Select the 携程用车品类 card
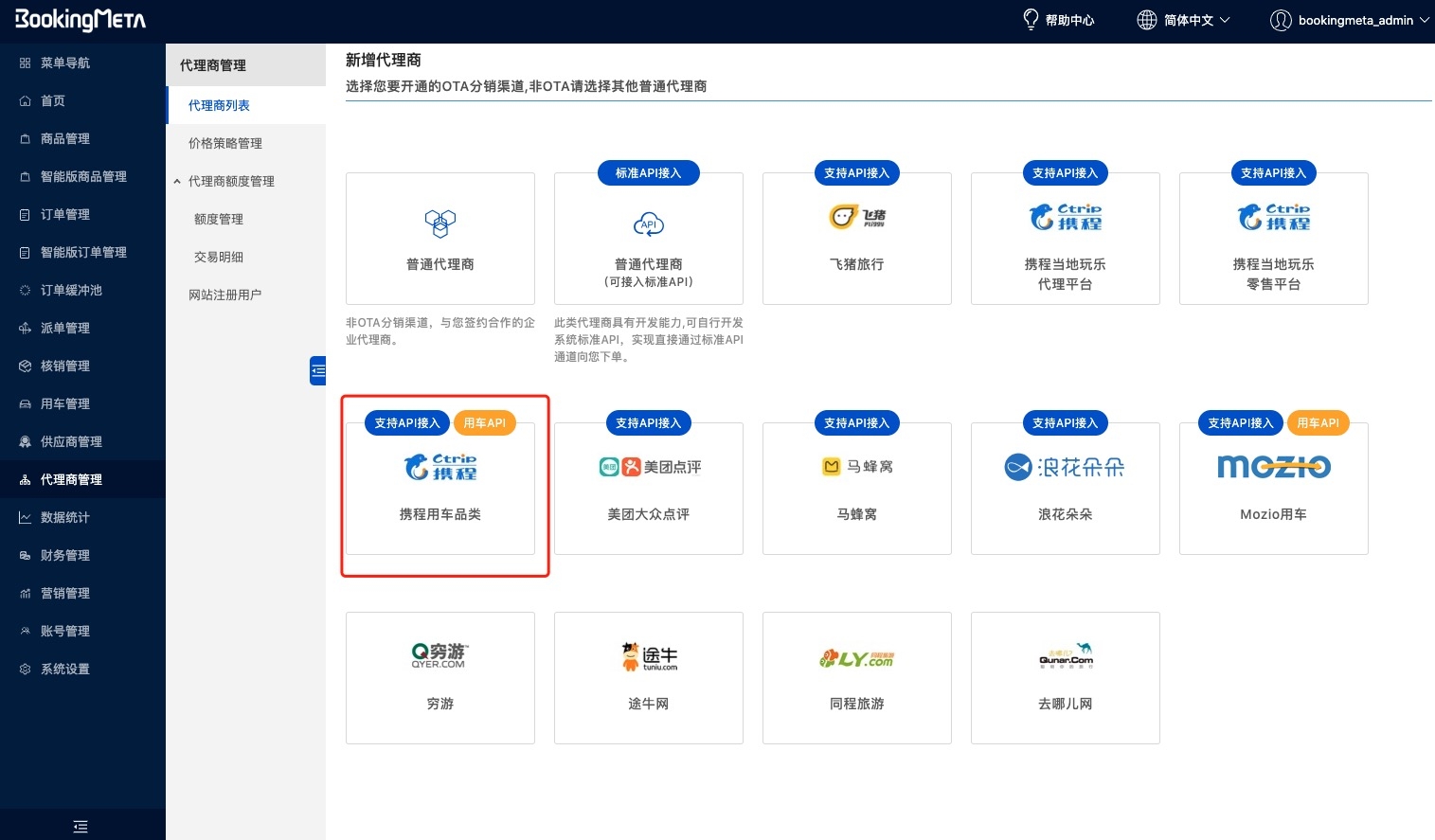Image resolution: width=1435 pixels, height=840 pixels. point(440,489)
